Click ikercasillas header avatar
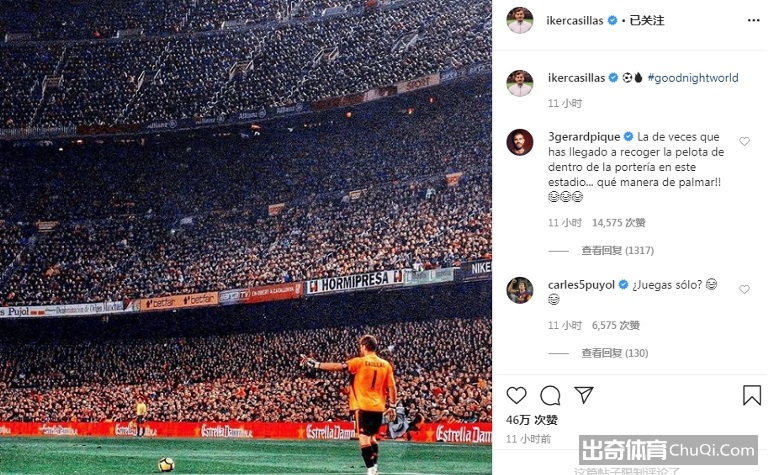The height and width of the screenshot is (475, 768). (x=520, y=21)
